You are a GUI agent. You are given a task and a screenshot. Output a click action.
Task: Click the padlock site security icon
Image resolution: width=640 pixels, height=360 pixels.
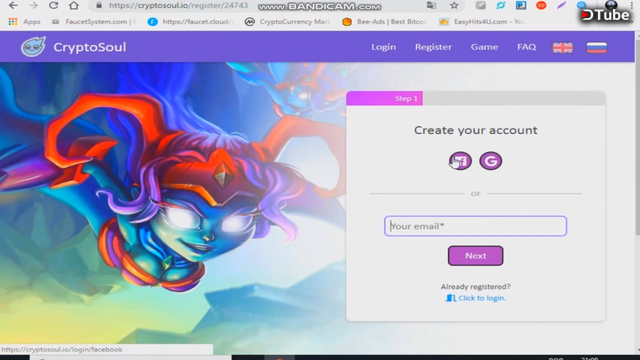[99, 6]
